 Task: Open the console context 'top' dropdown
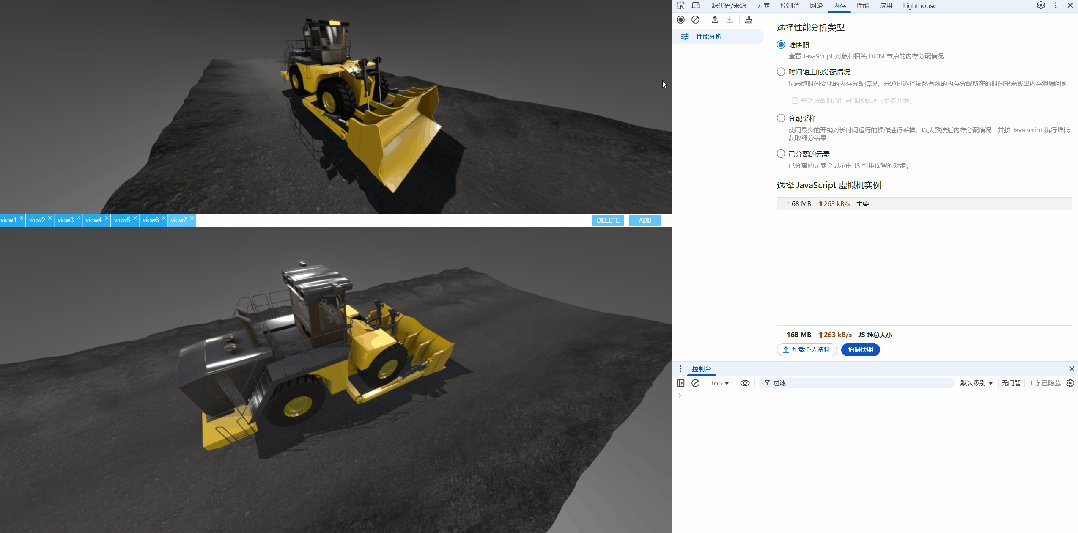point(720,383)
